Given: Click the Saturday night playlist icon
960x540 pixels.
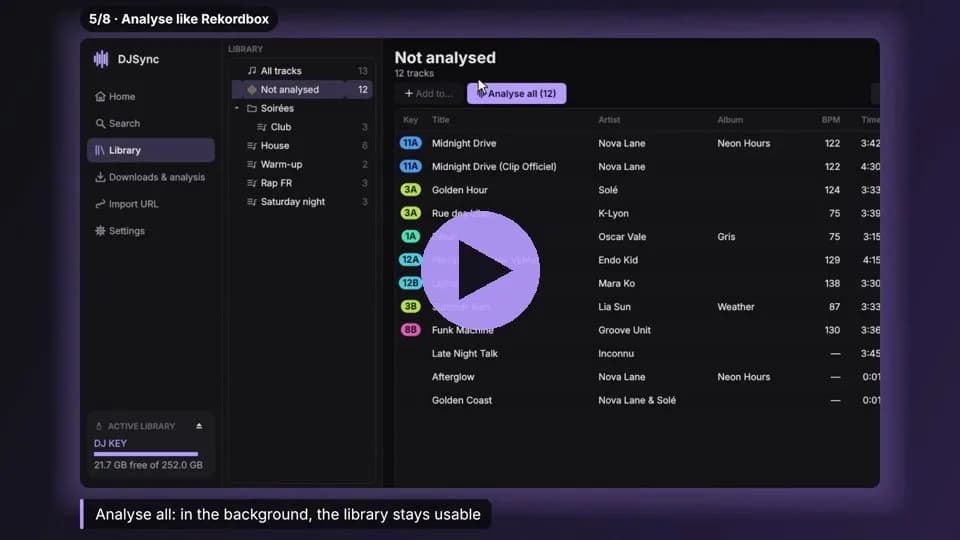Looking at the screenshot, I should (x=252, y=201).
